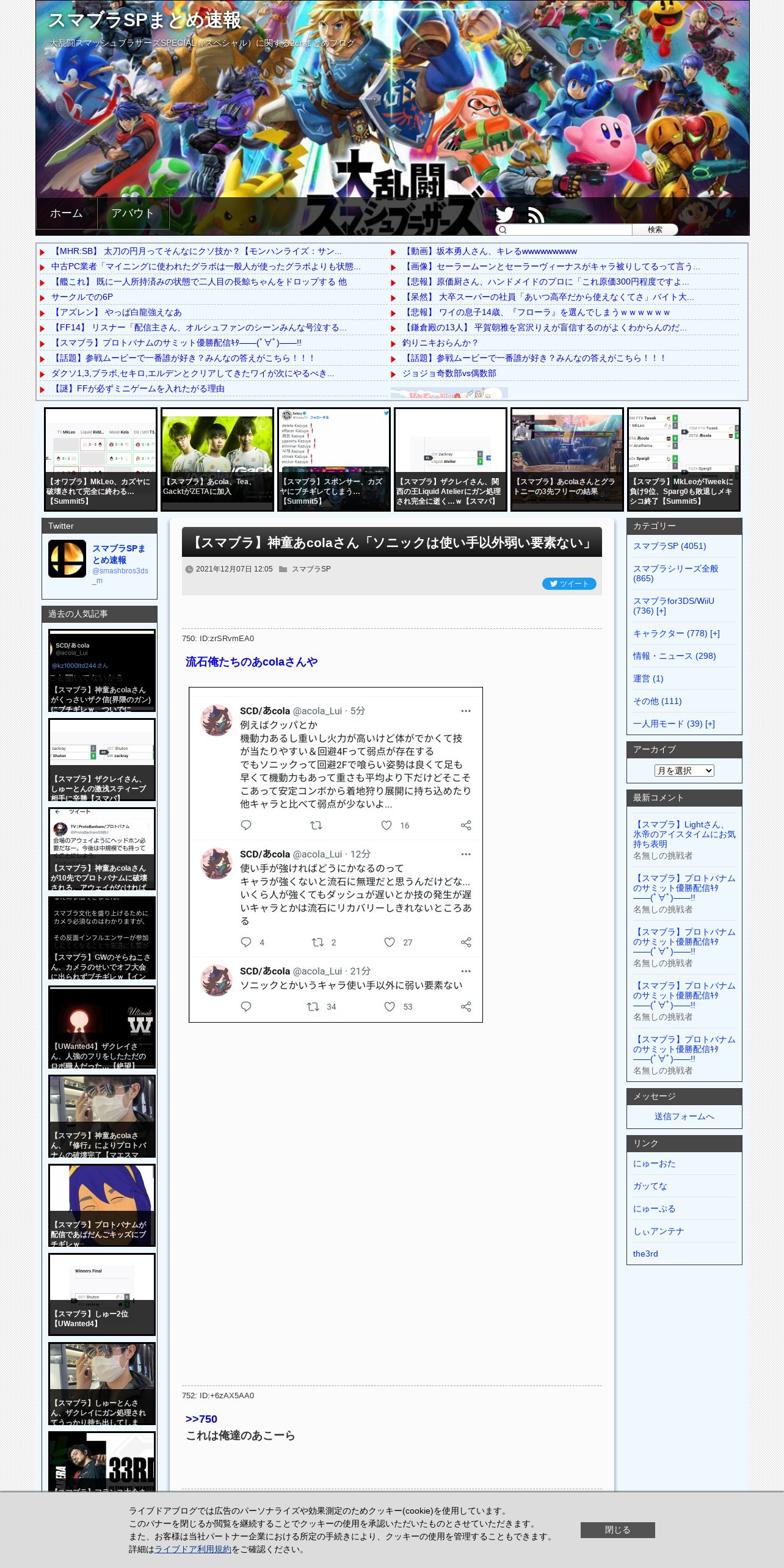Viewport: 784px width, 1568px height.
Task: Open thumbnail MkLeoがTweekに負け9位 article
Action: click(684, 459)
